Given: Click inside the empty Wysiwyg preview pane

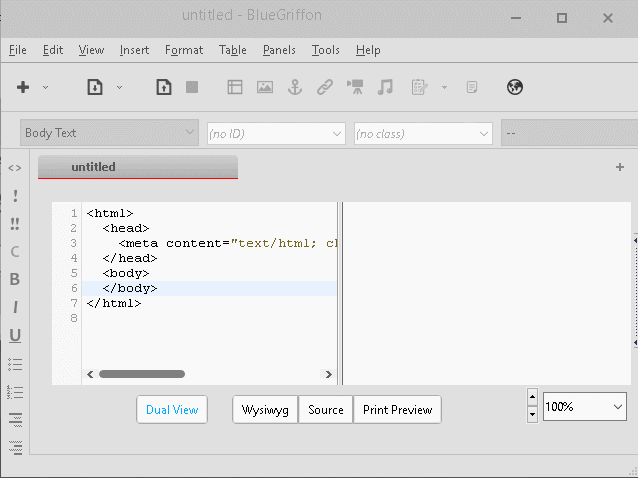Looking at the screenshot, I should pos(487,293).
